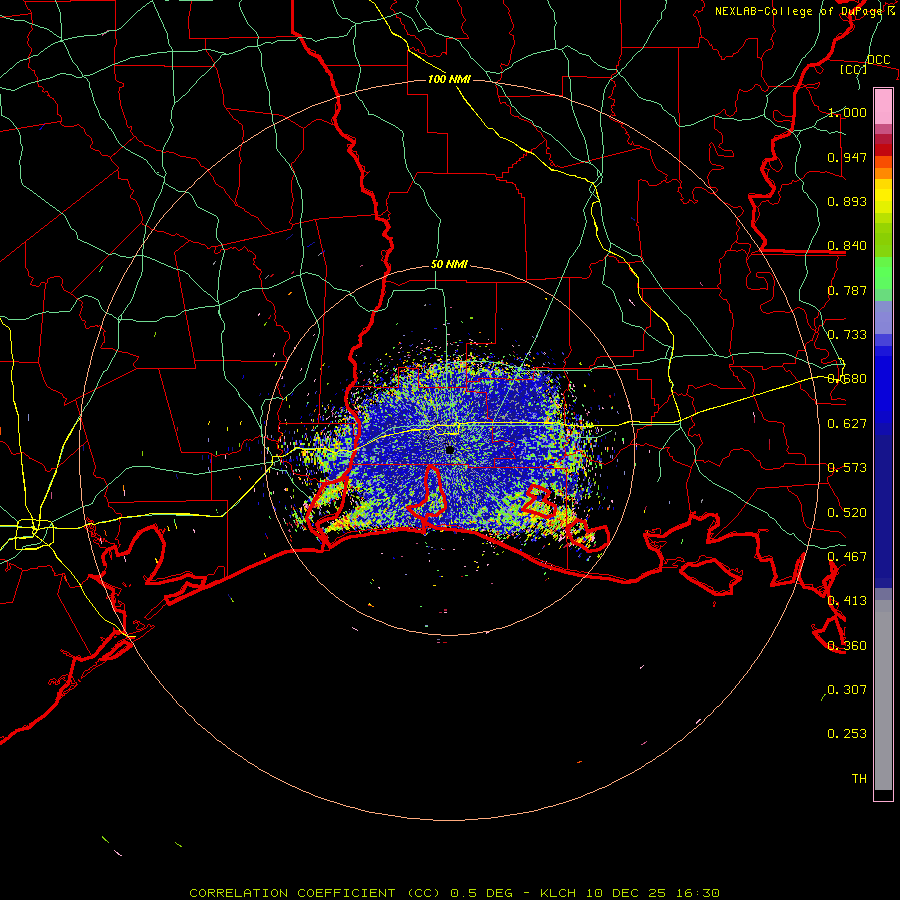Click the 50 NMI range ring label
Screen dimensions: 900x900
point(449,265)
